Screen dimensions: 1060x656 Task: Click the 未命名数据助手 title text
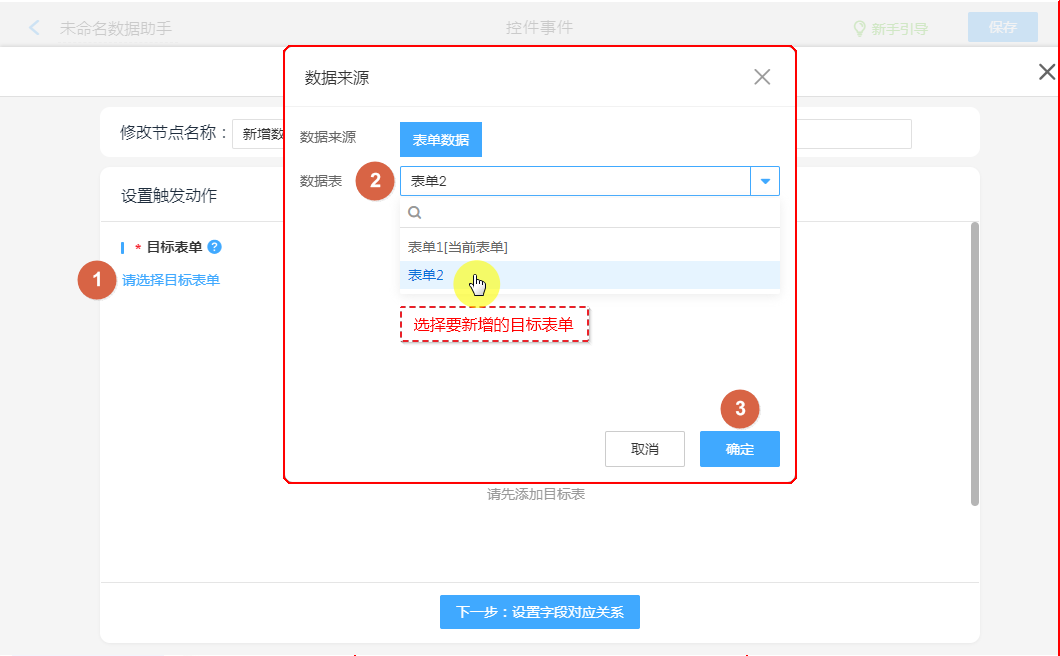click(116, 28)
